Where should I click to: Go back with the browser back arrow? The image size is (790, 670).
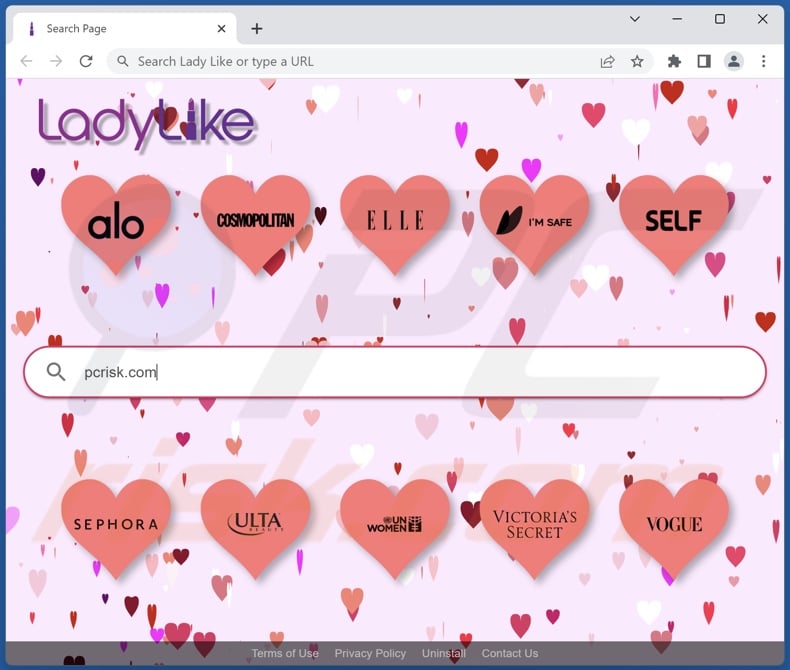coord(26,61)
